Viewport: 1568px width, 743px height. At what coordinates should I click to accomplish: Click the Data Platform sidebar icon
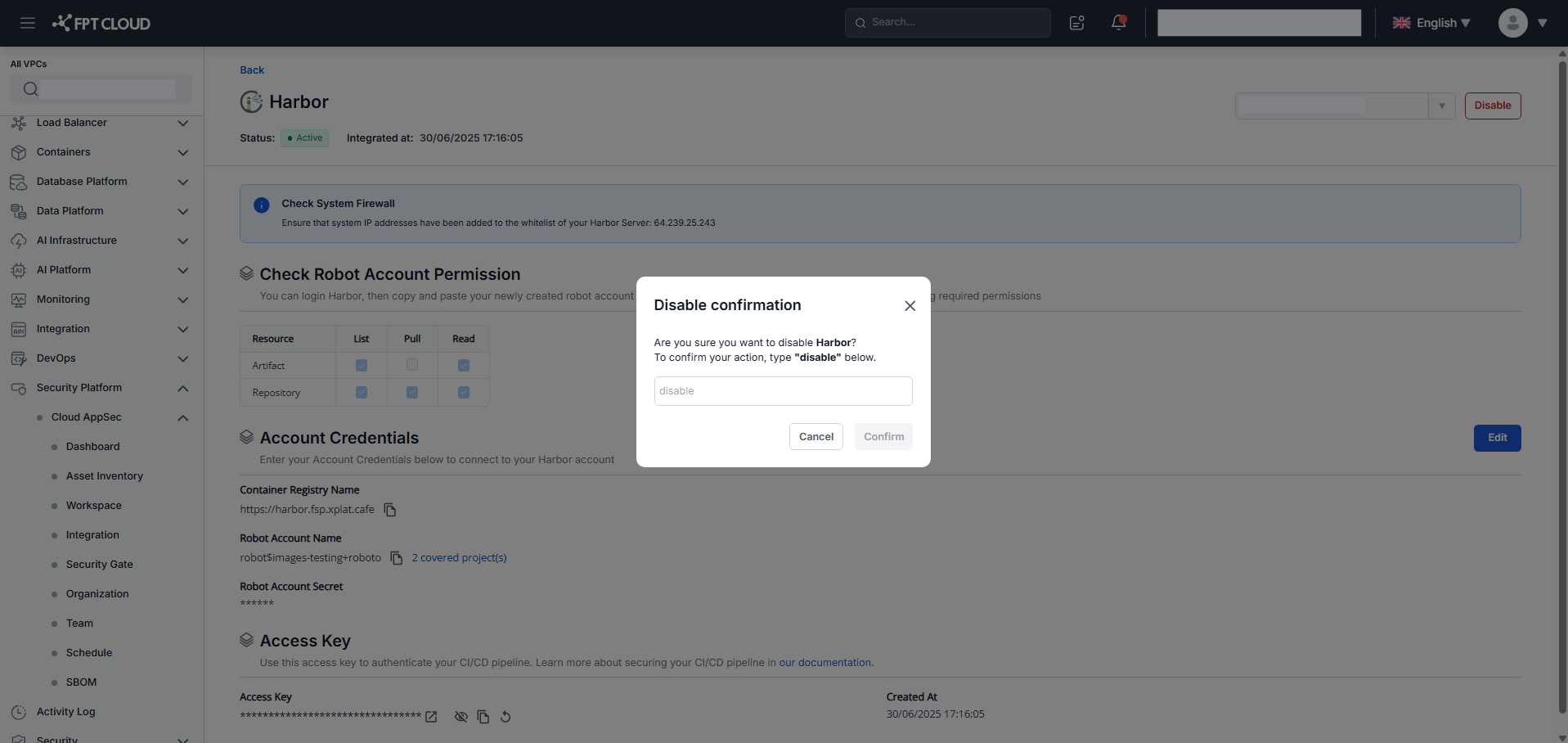point(19,211)
